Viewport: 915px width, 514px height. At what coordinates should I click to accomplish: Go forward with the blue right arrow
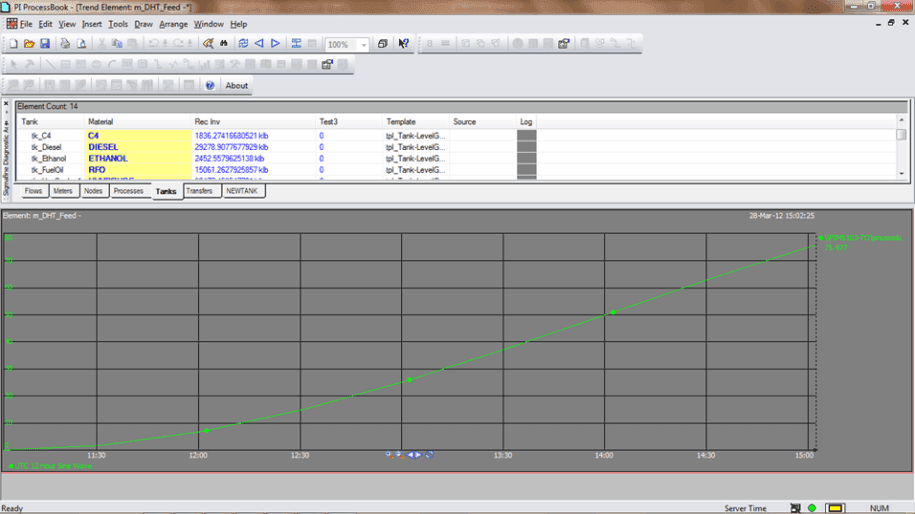275,44
